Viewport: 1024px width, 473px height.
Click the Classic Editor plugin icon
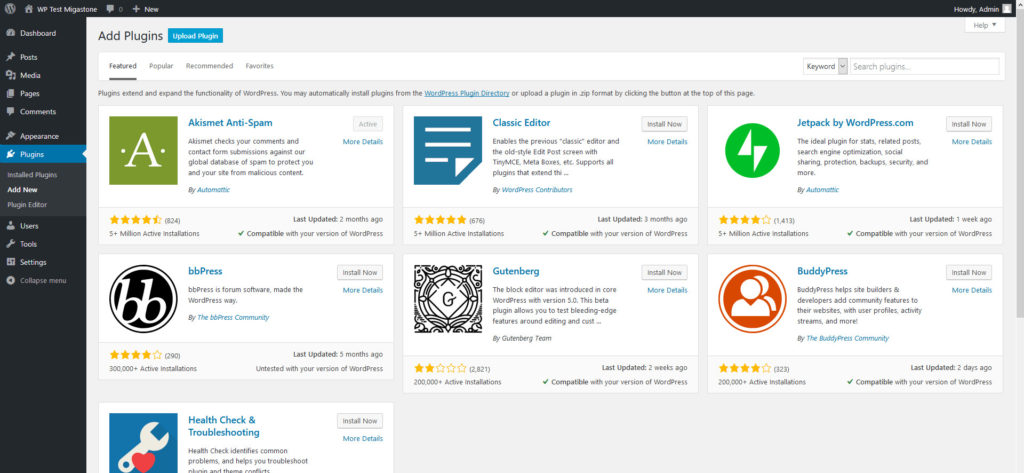pyautogui.click(x=448, y=150)
